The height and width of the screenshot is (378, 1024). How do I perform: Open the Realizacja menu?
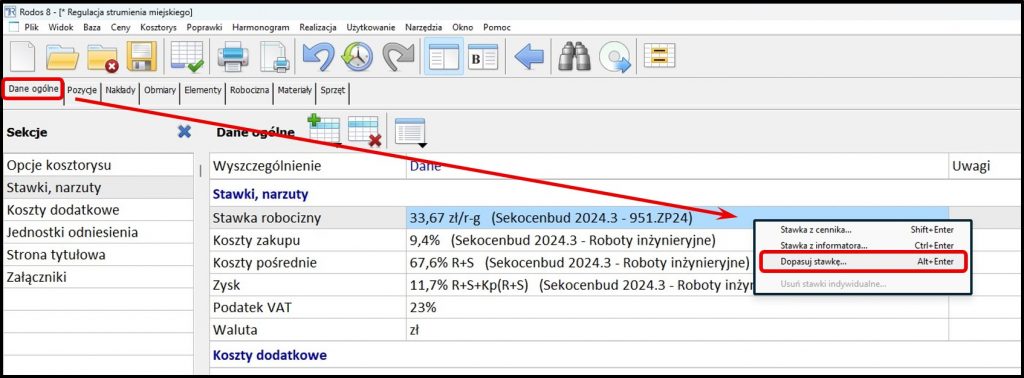coord(318,27)
